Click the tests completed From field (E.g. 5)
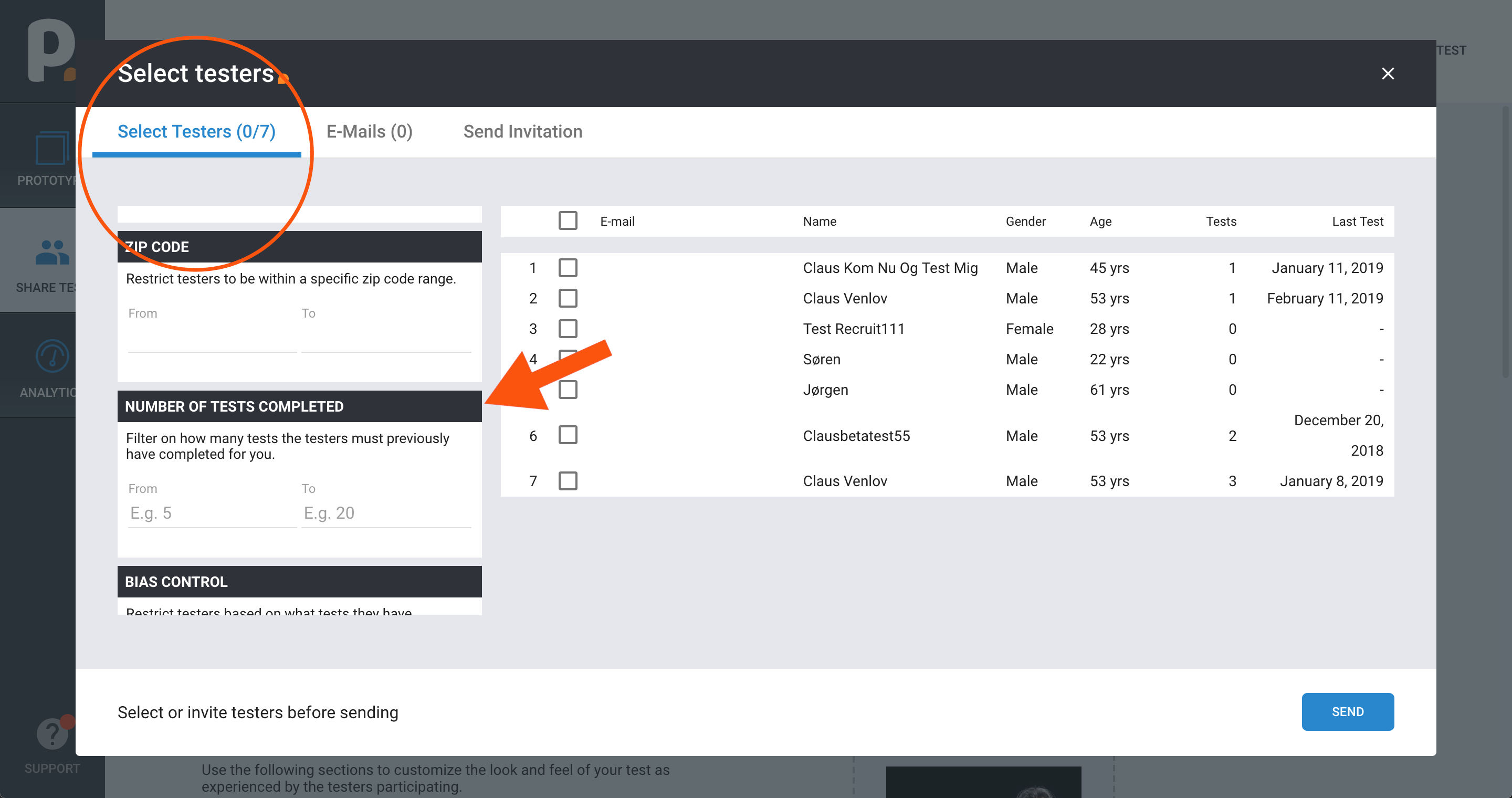Viewport: 1512px width, 798px height. click(x=213, y=513)
